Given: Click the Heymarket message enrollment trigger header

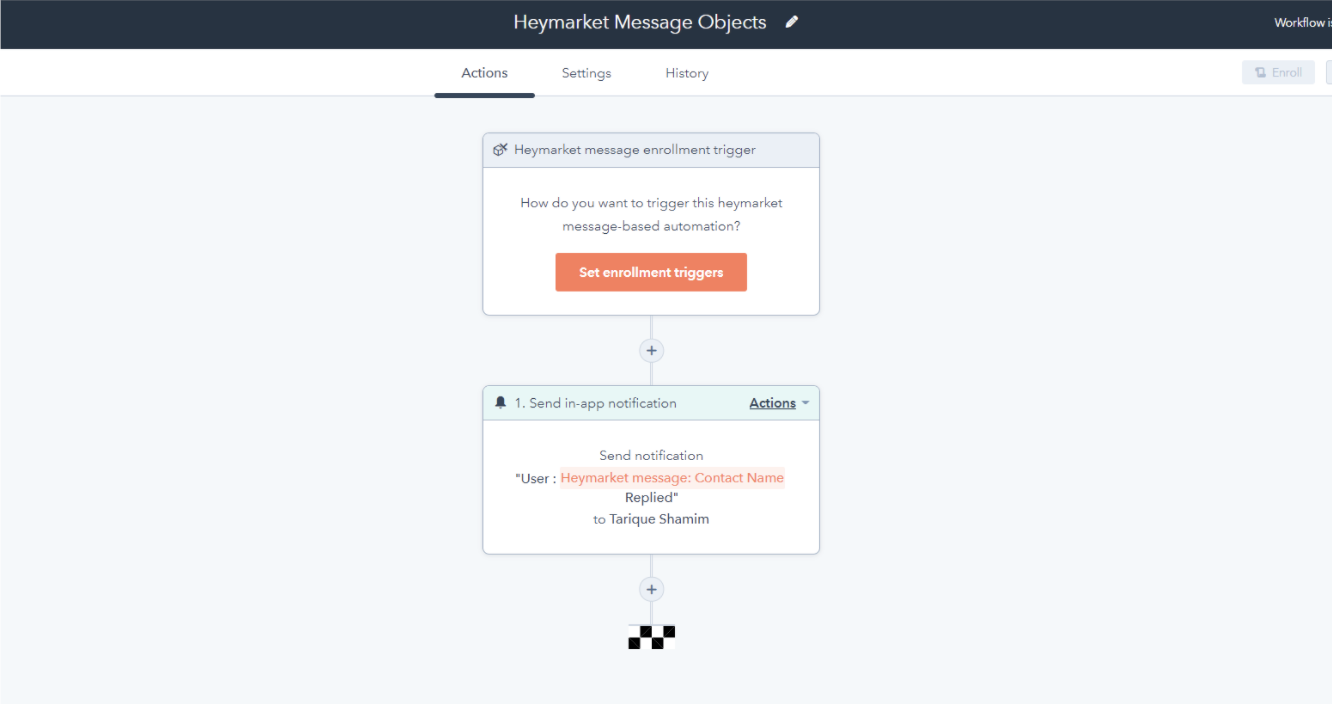Looking at the screenshot, I should pos(651,150).
